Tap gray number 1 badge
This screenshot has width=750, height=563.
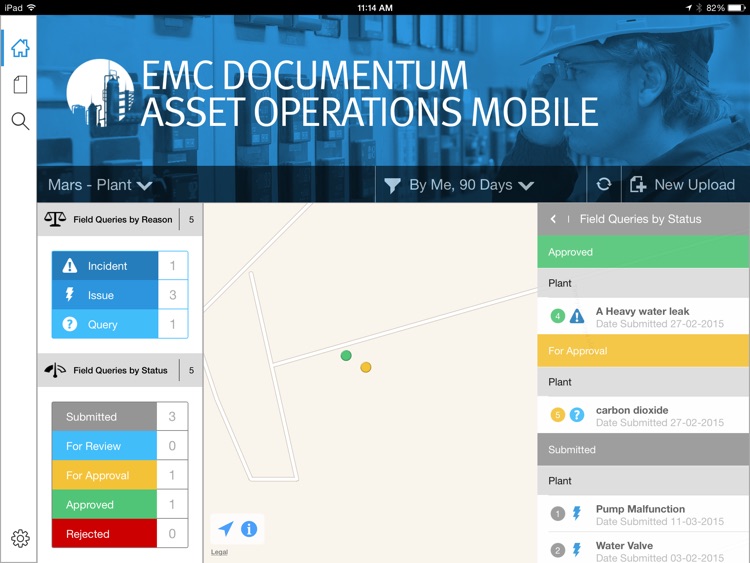[557, 514]
